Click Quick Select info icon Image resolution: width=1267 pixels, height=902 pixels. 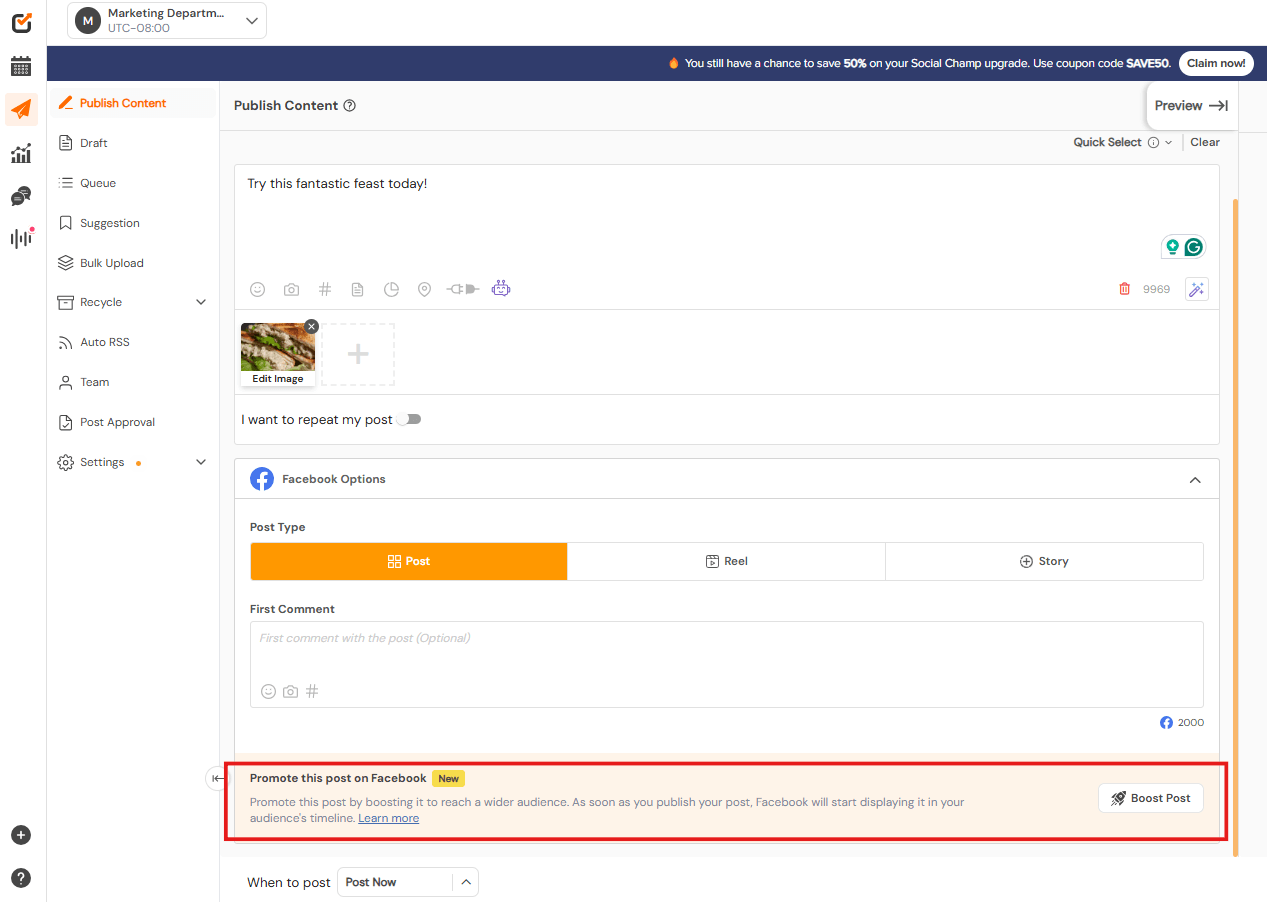[1153, 143]
